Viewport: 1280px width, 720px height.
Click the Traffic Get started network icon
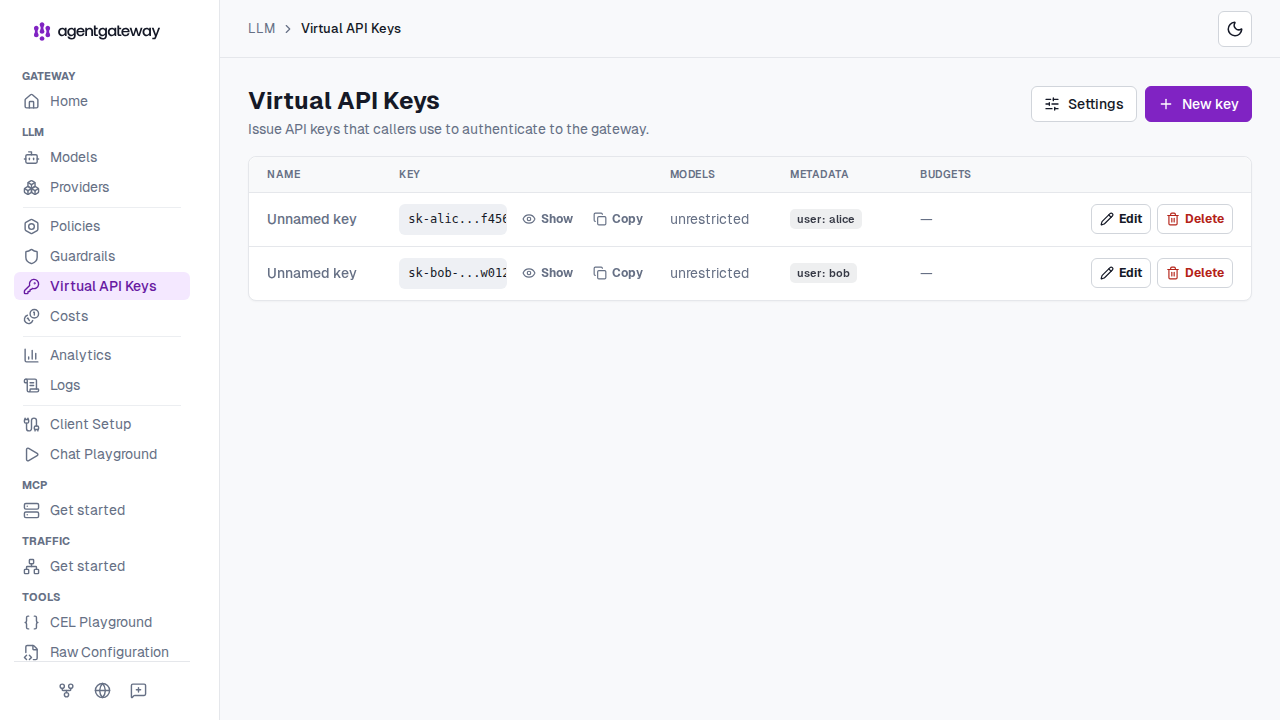(32, 566)
